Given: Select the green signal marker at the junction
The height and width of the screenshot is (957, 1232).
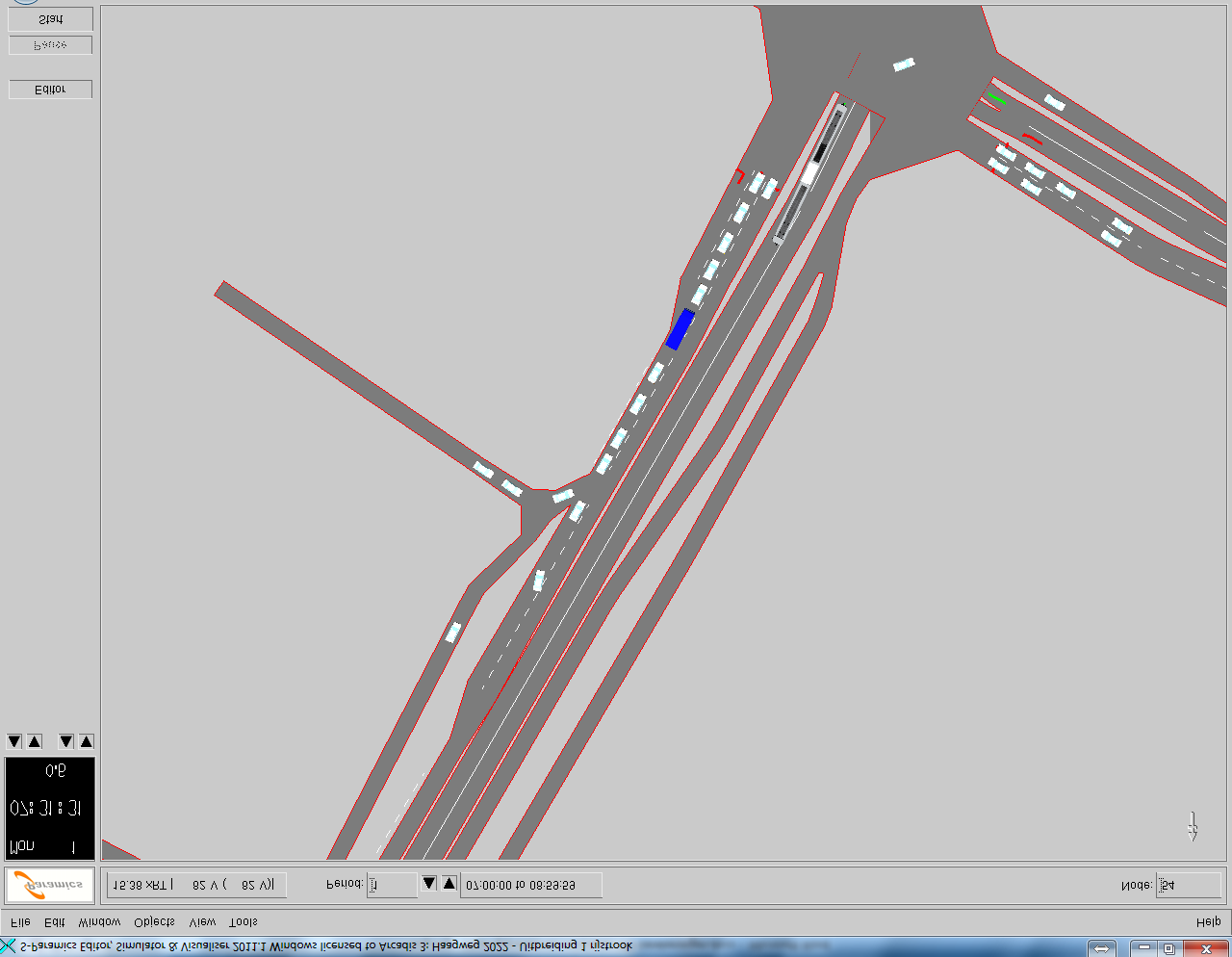Looking at the screenshot, I should [997, 98].
